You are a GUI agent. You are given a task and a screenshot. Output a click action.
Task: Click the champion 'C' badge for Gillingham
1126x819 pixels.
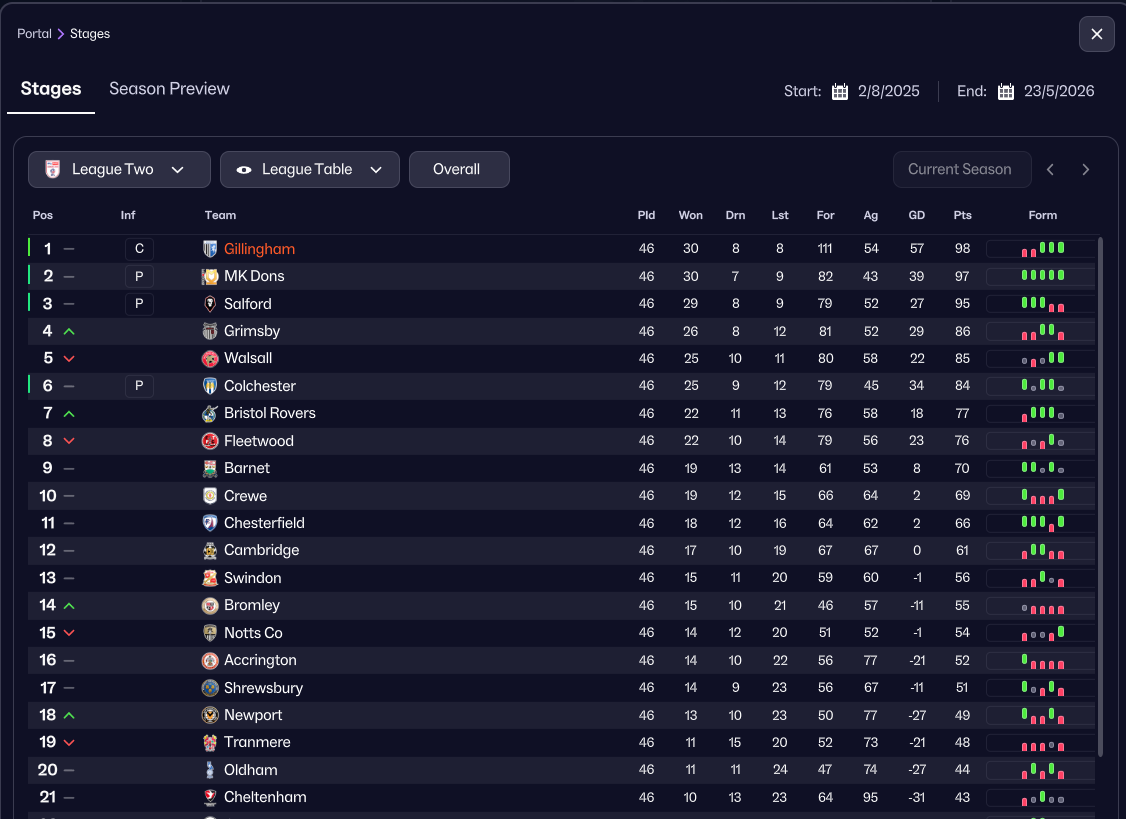click(139, 249)
